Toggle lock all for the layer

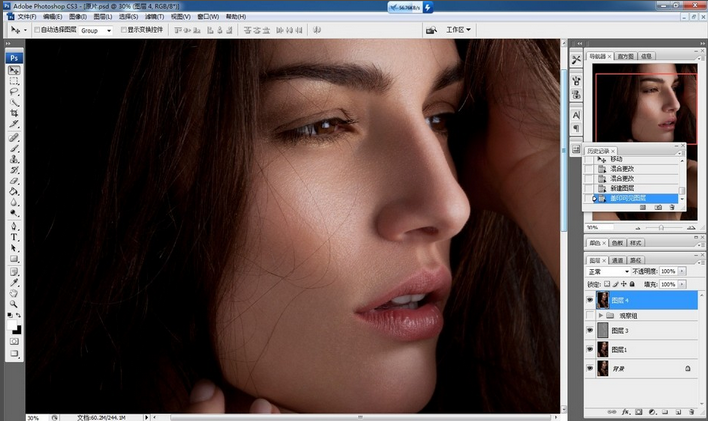click(632, 284)
